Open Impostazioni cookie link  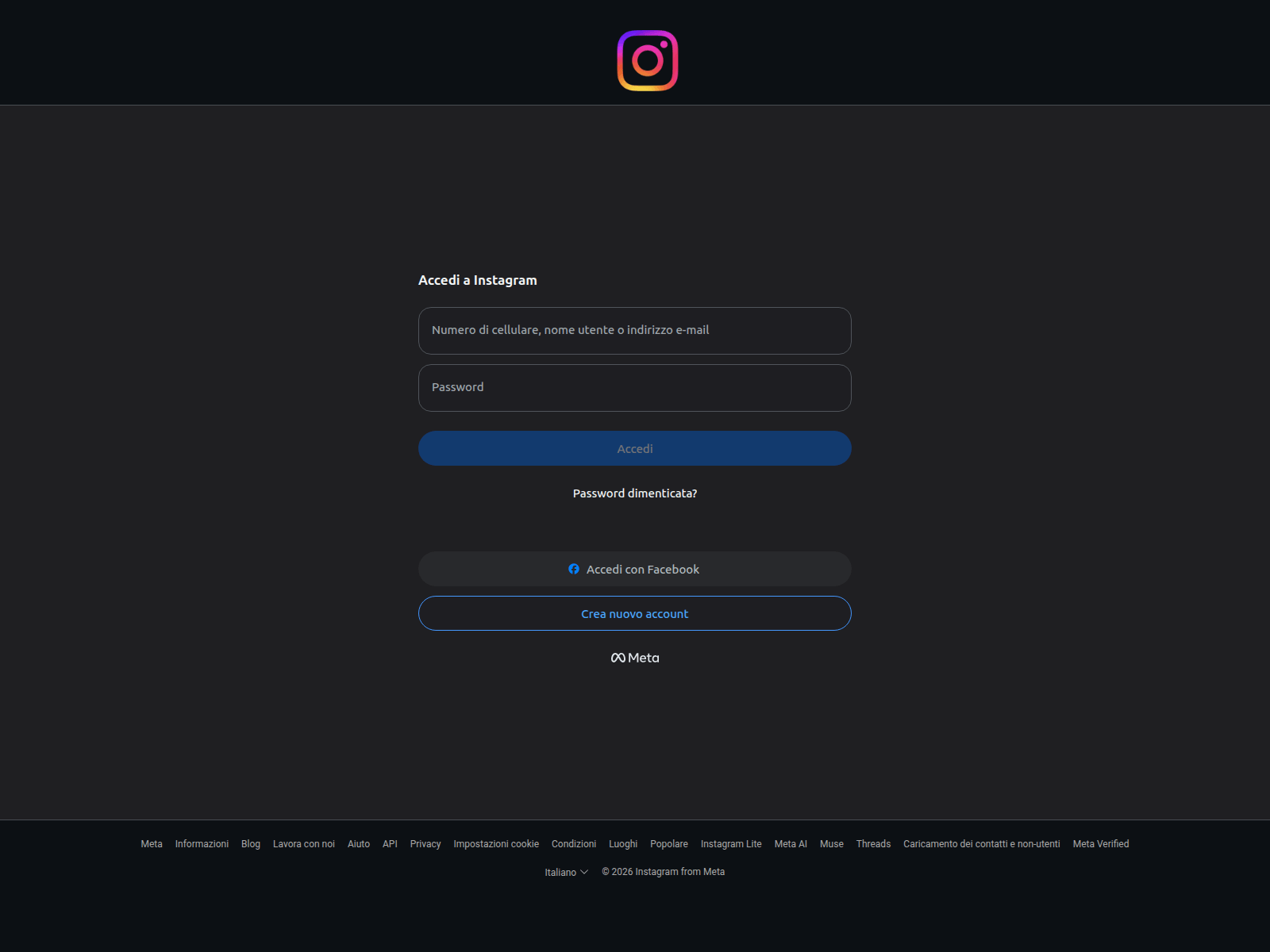pos(496,844)
